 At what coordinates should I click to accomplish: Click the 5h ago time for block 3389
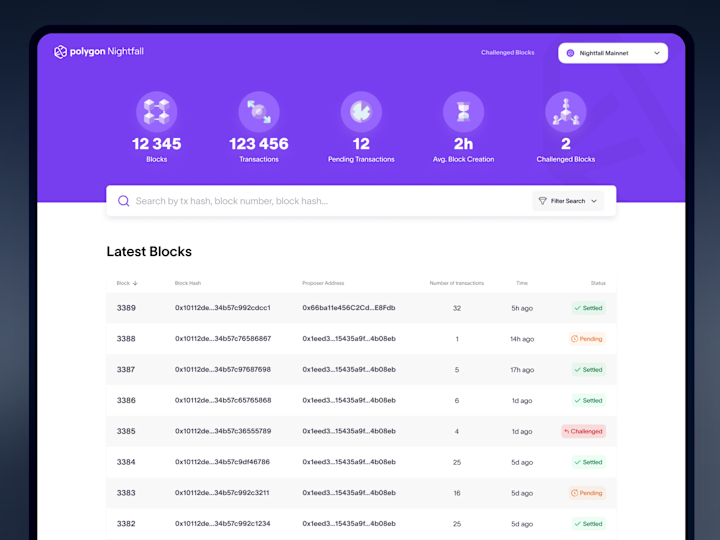coord(522,308)
